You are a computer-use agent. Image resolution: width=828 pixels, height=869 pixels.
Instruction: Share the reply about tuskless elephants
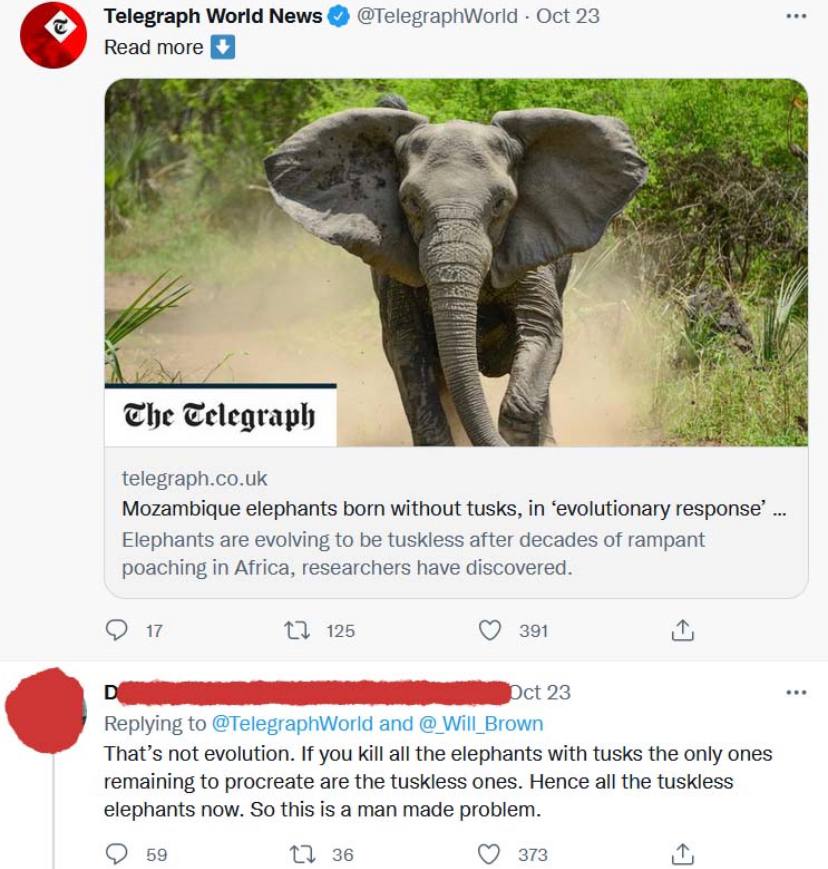coord(681,854)
